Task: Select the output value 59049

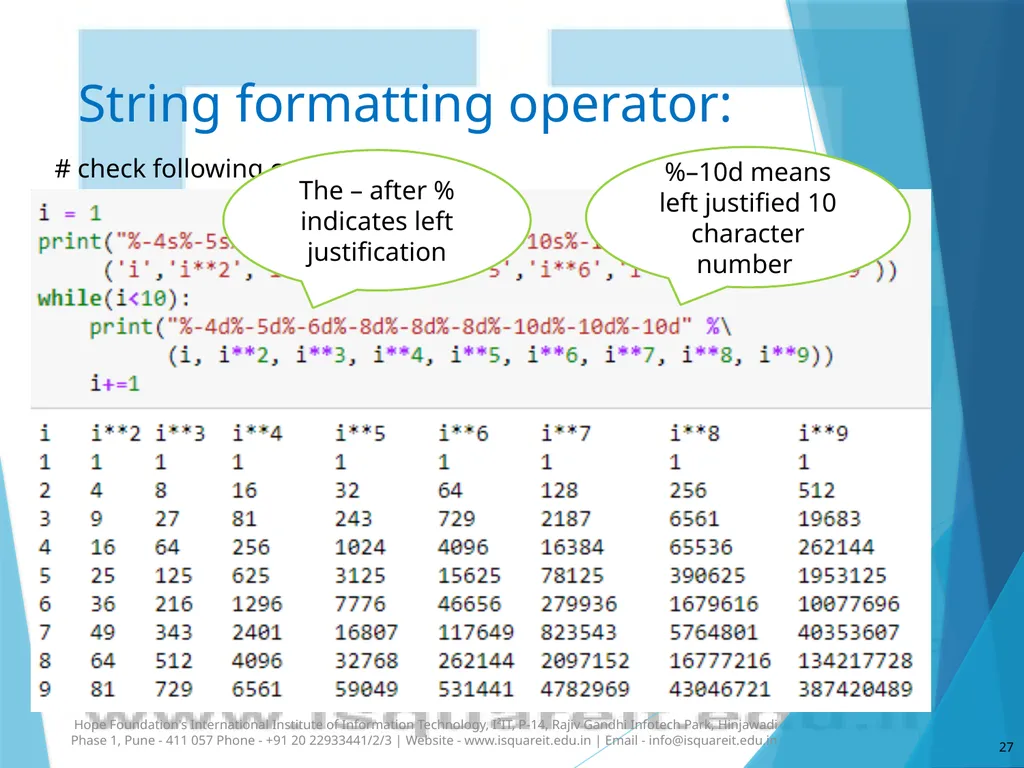Action: click(x=366, y=689)
